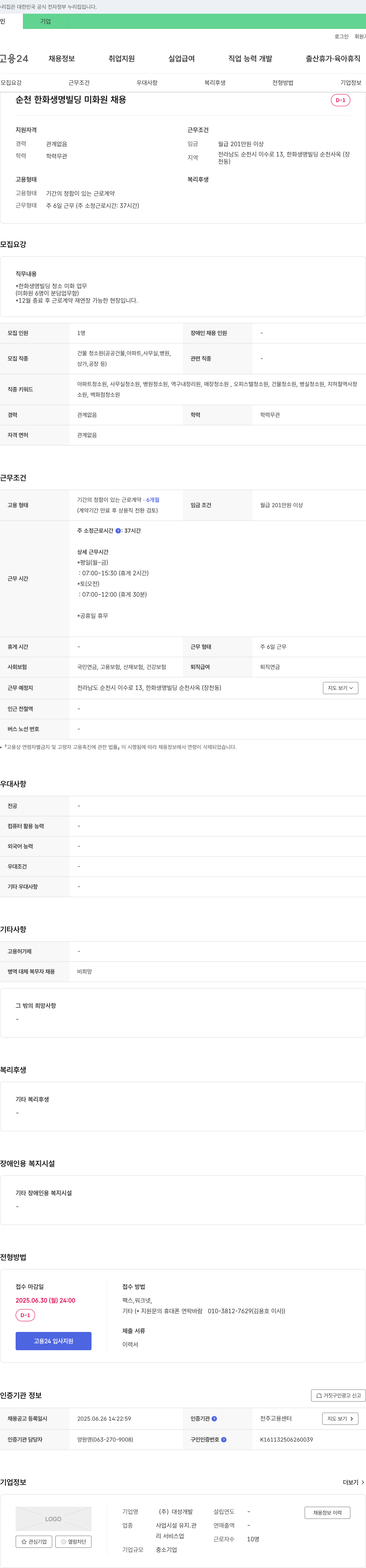Click the 직종 키워드 list text

pos(217,390)
